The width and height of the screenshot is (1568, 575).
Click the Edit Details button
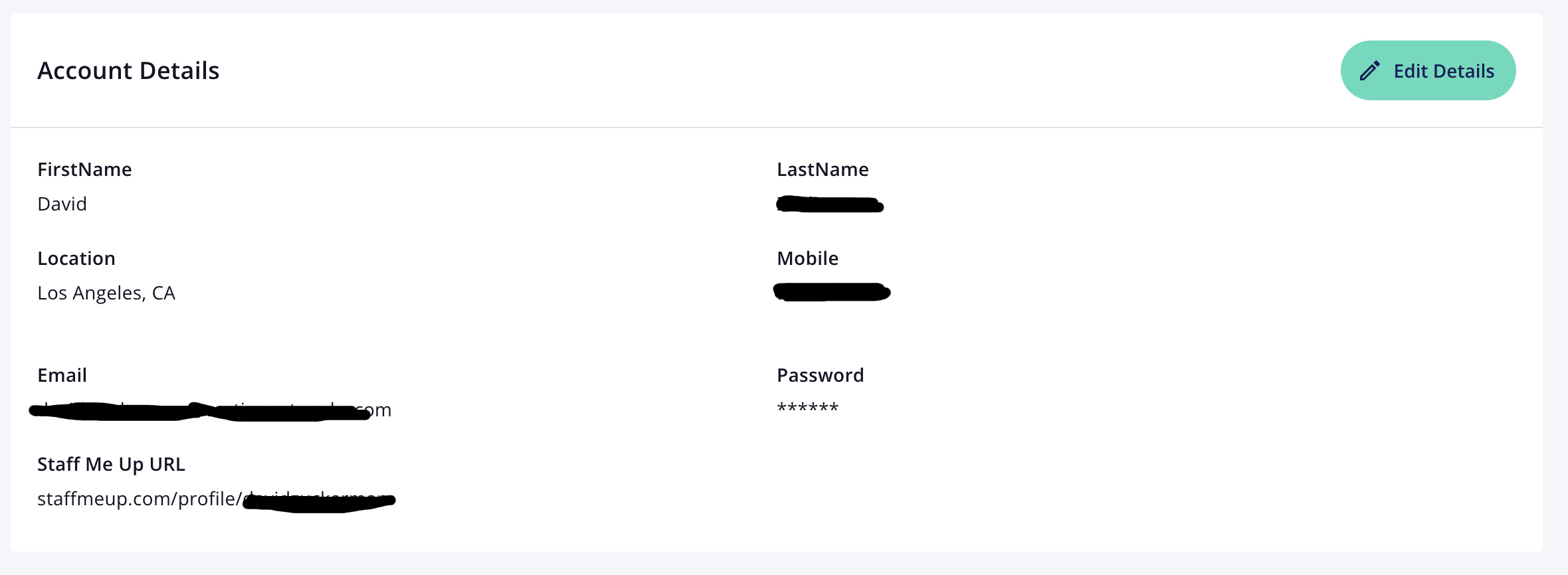[1428, 70]
